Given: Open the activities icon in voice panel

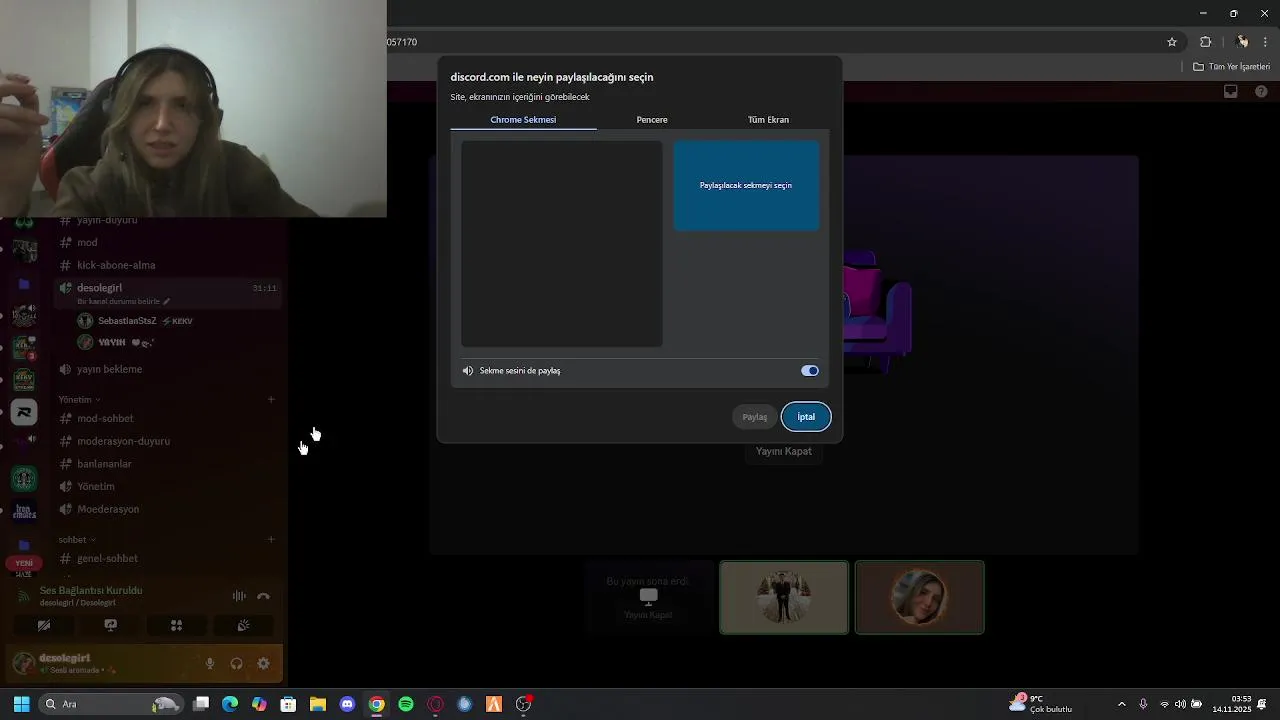Looking at the screenshot, I should coord(176,625).
